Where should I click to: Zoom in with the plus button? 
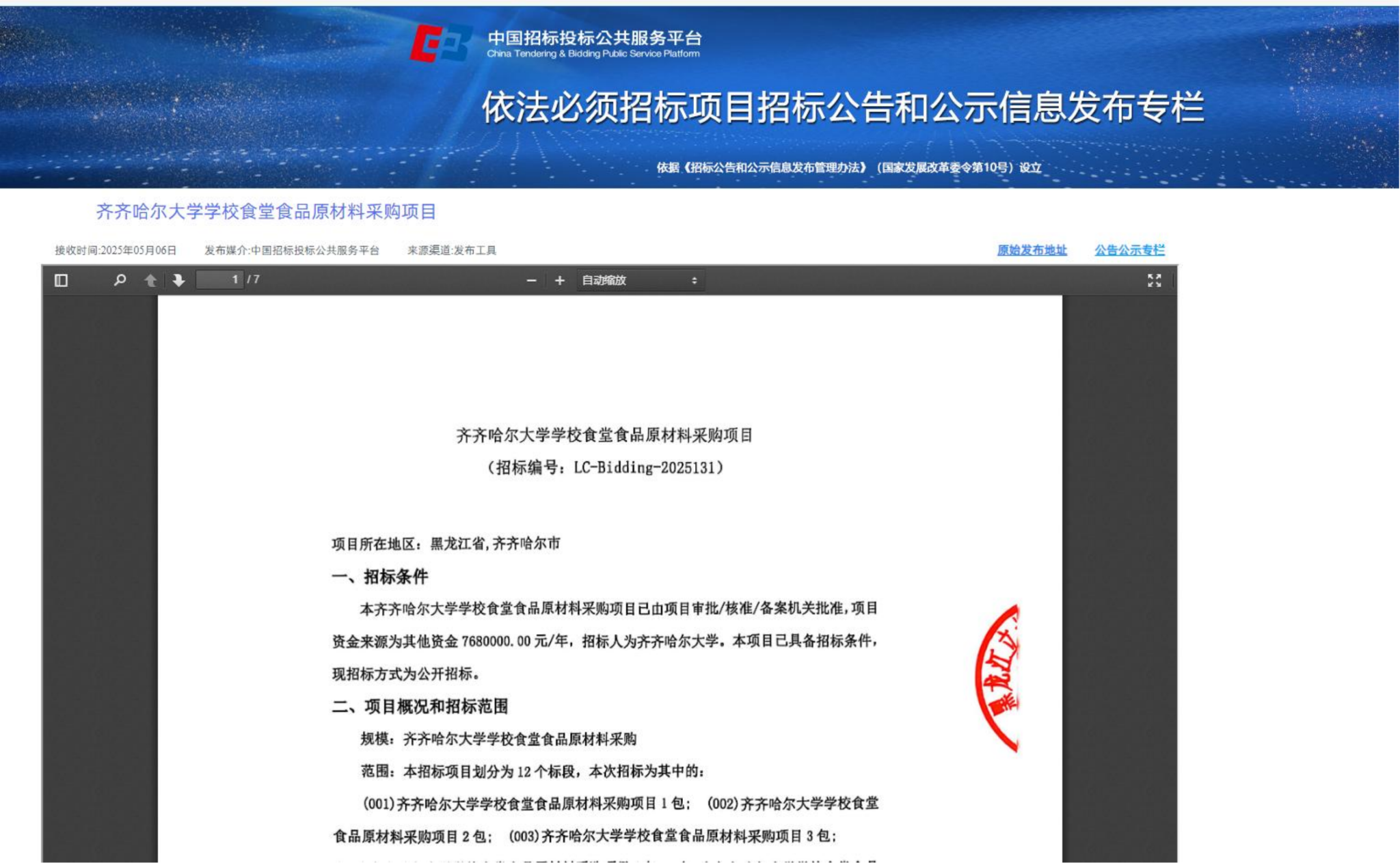[x=559, y=280]
